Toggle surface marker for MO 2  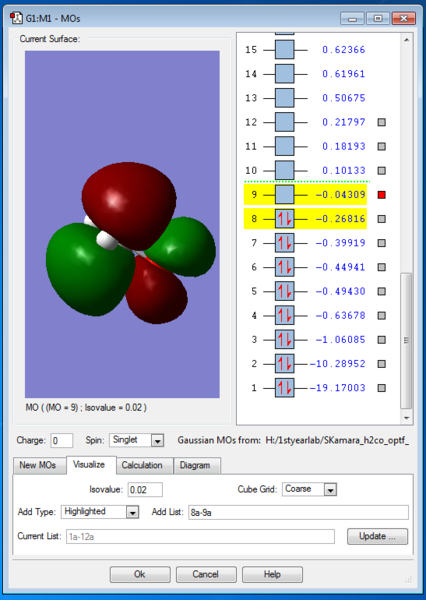tap(382, 364)
